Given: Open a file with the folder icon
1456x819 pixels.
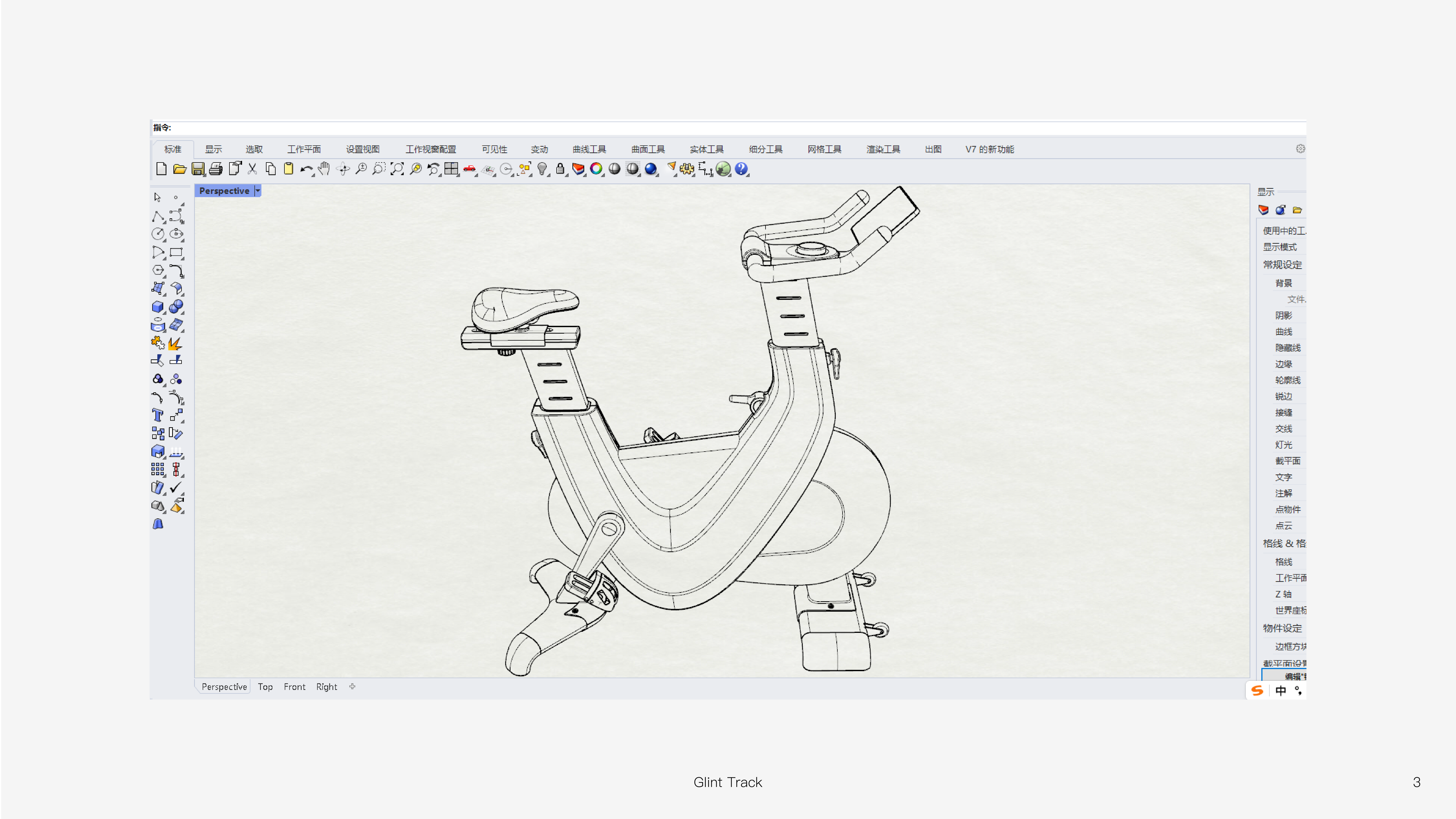Looking at the screenshot, I should 180,169.
